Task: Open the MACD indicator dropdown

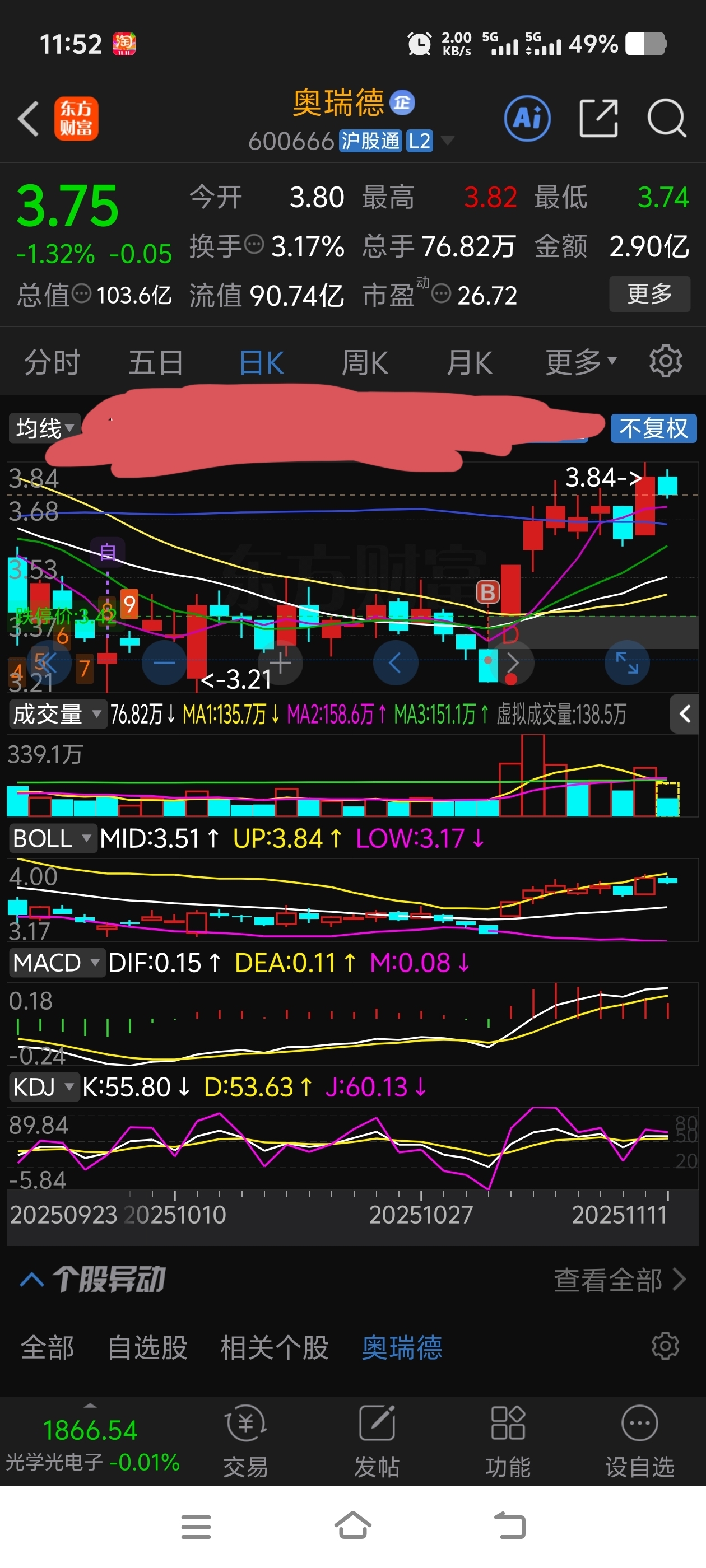Action: coord(57,962)
